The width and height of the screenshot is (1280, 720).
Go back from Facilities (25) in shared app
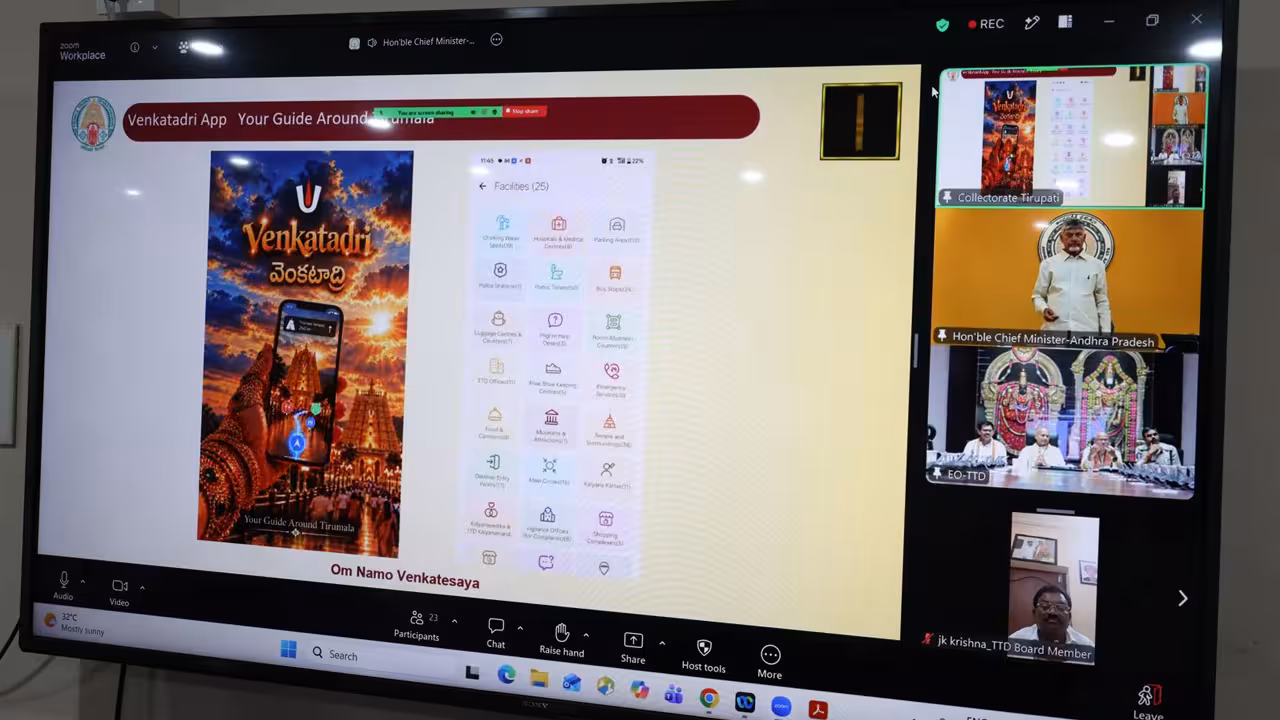[483, 186]
